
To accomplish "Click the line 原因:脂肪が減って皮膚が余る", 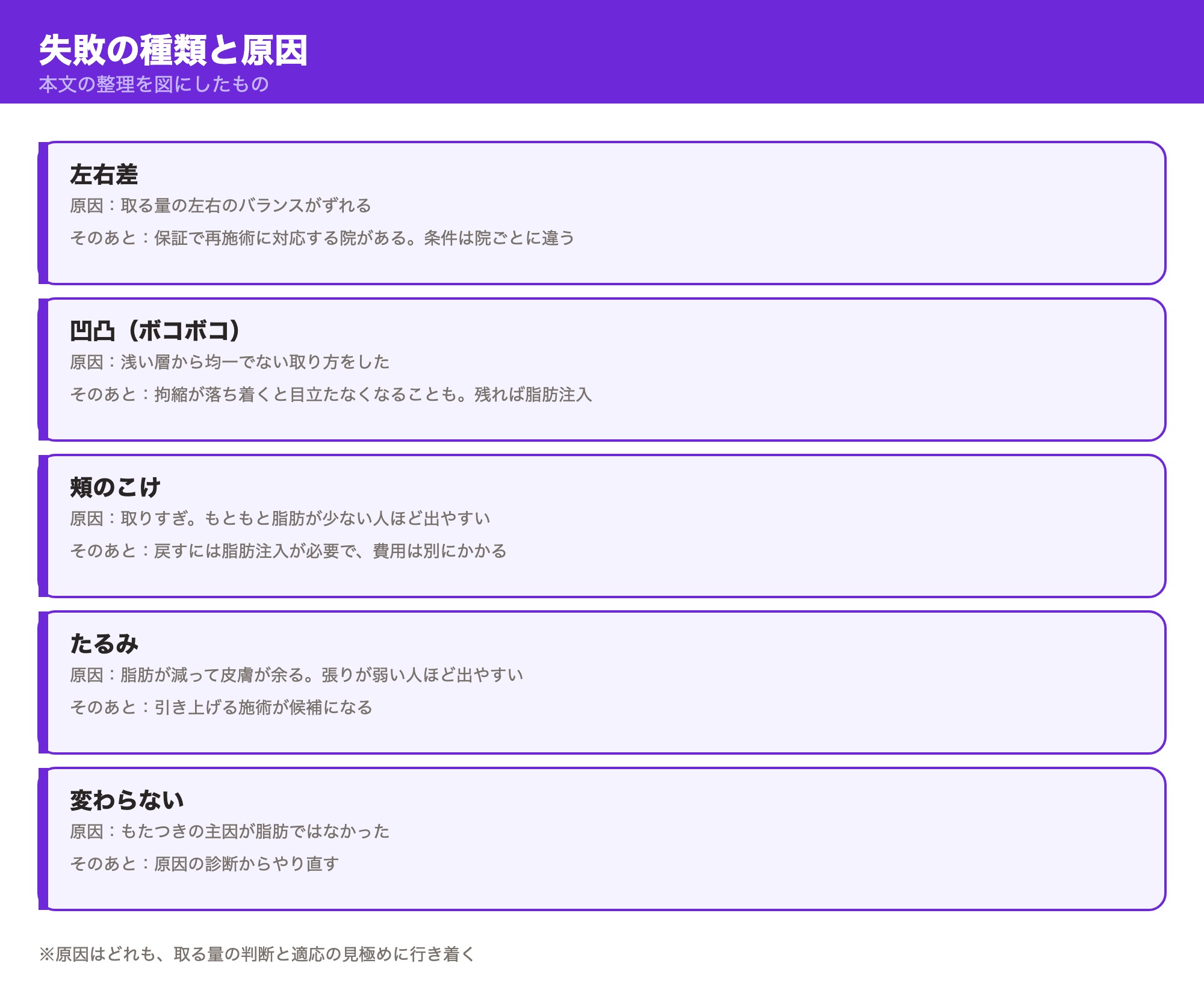I will click(297, 675).
